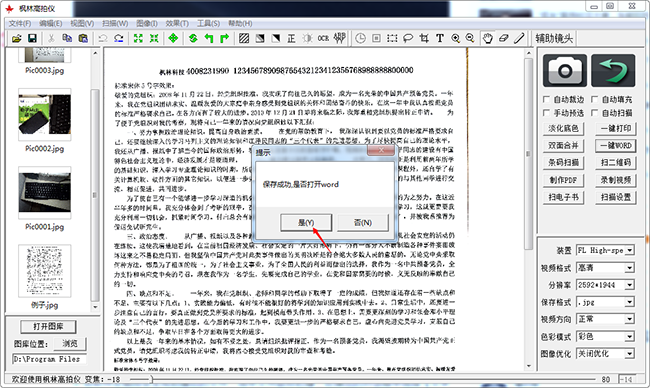Click the green undo arrow button
Screen dimensions: 650x388
pyautogui.click(x=613, y=70)
